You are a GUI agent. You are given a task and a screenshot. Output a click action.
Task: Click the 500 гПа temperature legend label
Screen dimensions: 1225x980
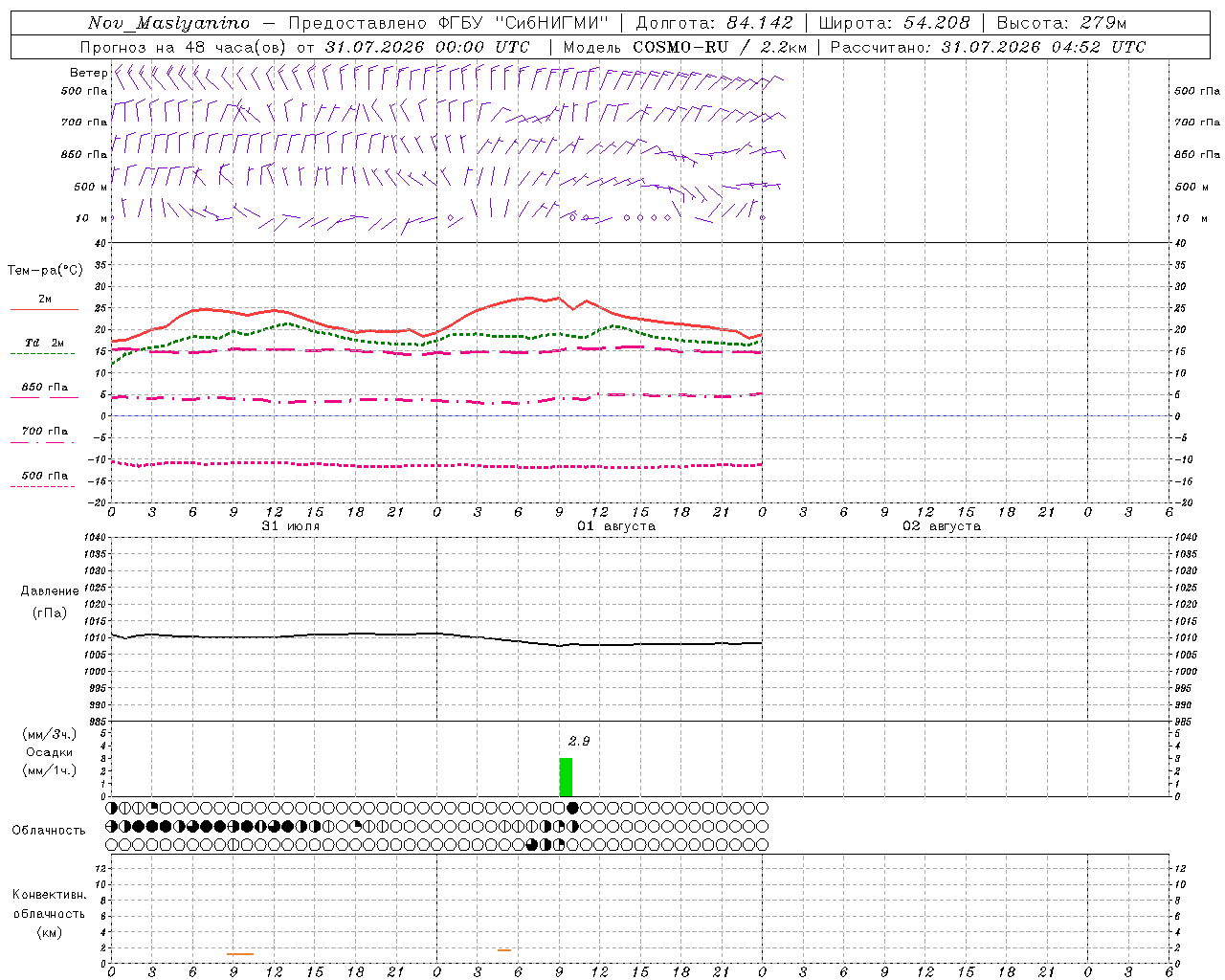click(44, 476)
